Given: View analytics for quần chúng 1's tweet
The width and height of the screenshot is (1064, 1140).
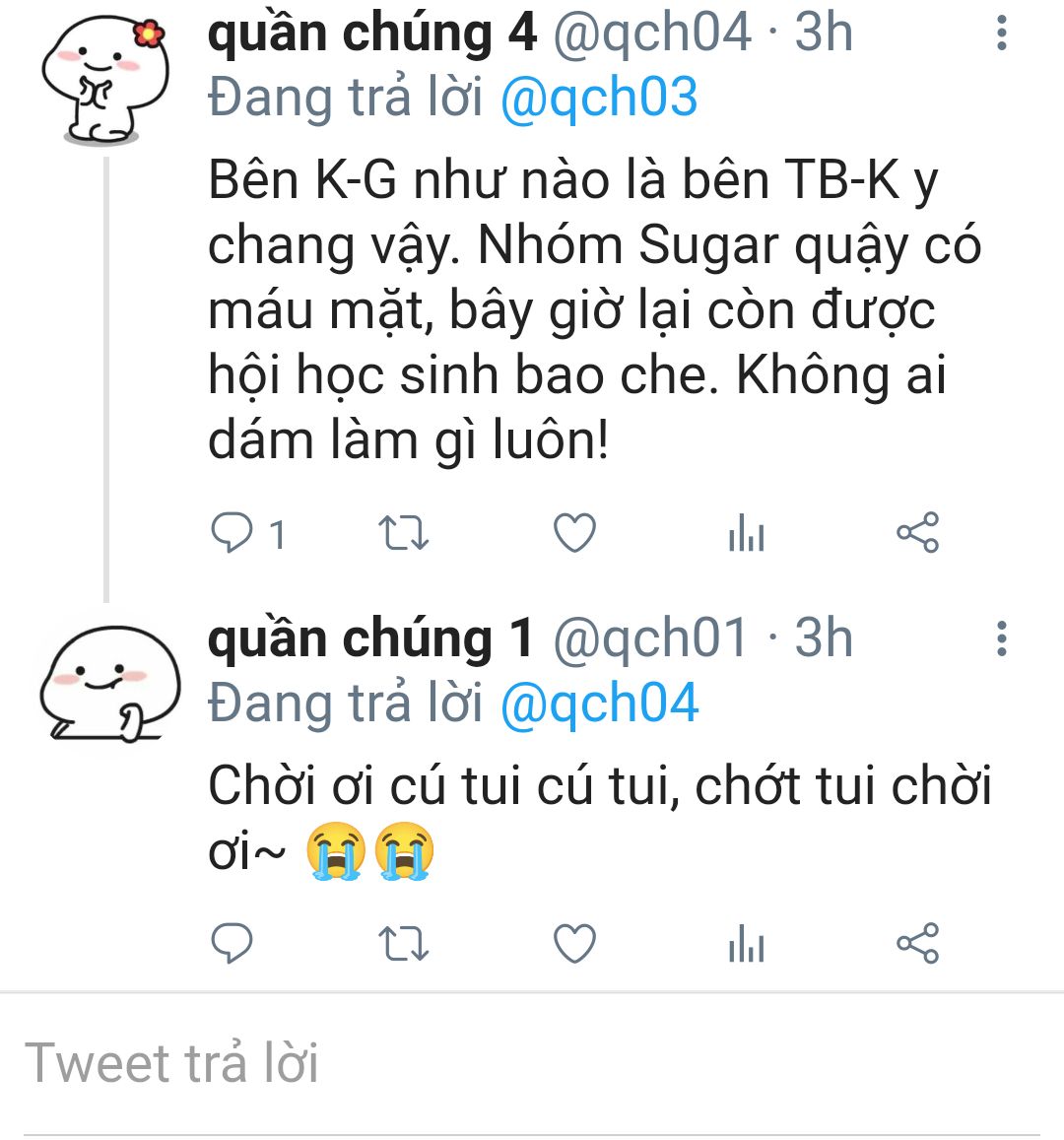Looking at the screenshot, I should pyautogui.click(x=746, y=946).
